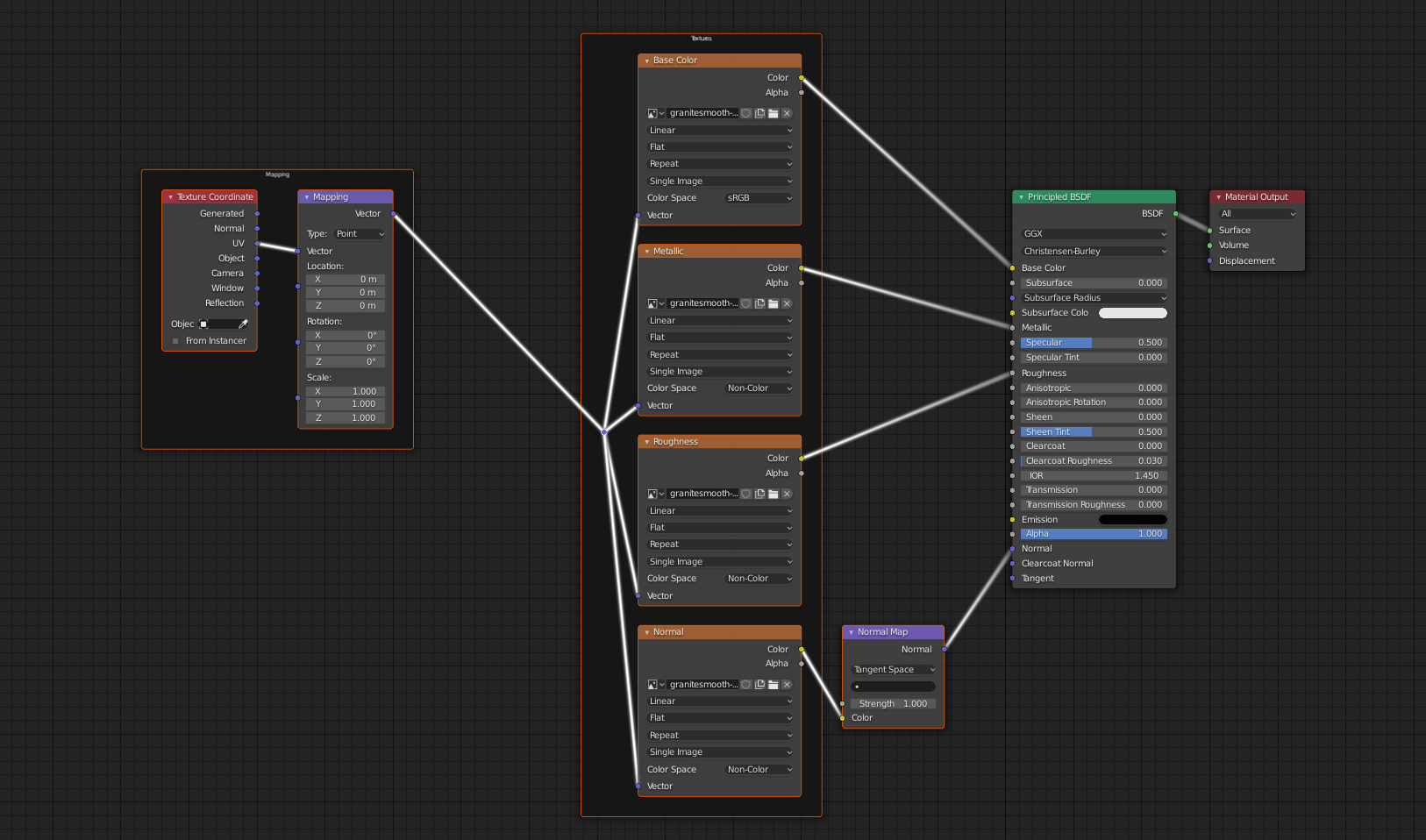Toggle fake user shield on Base Color image
The image size is (1426, 840).
(746, 113)
